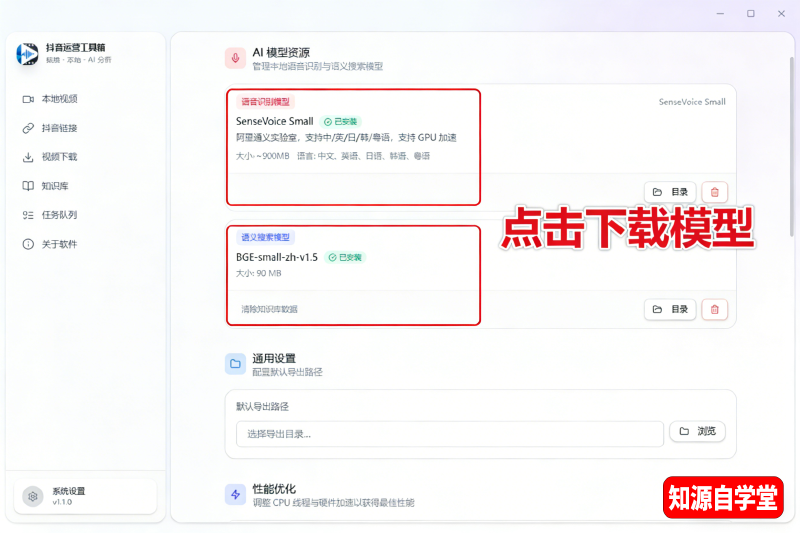Focus the 选择导出目录 input field
This screenshot has height=533, width=800.
[449, 434]
